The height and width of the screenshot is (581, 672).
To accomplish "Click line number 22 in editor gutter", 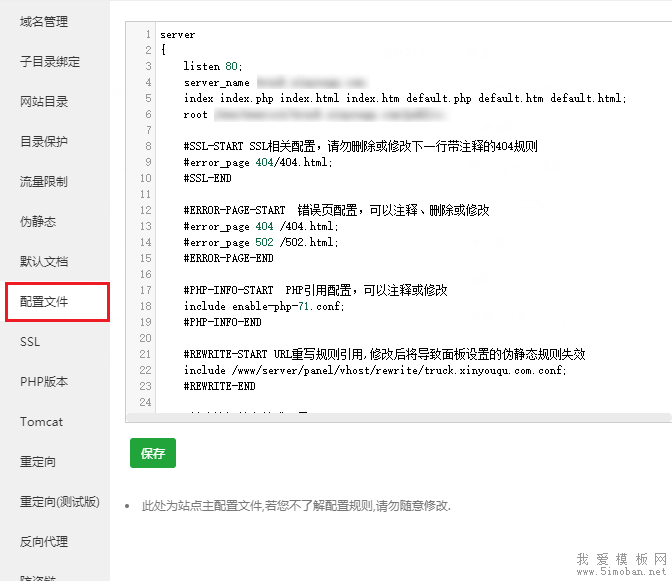I will click(x=144, y=370).
